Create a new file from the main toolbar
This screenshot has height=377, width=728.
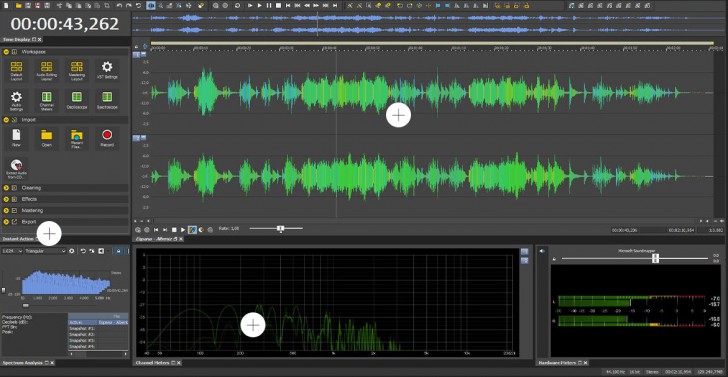[x=6, y=6]
